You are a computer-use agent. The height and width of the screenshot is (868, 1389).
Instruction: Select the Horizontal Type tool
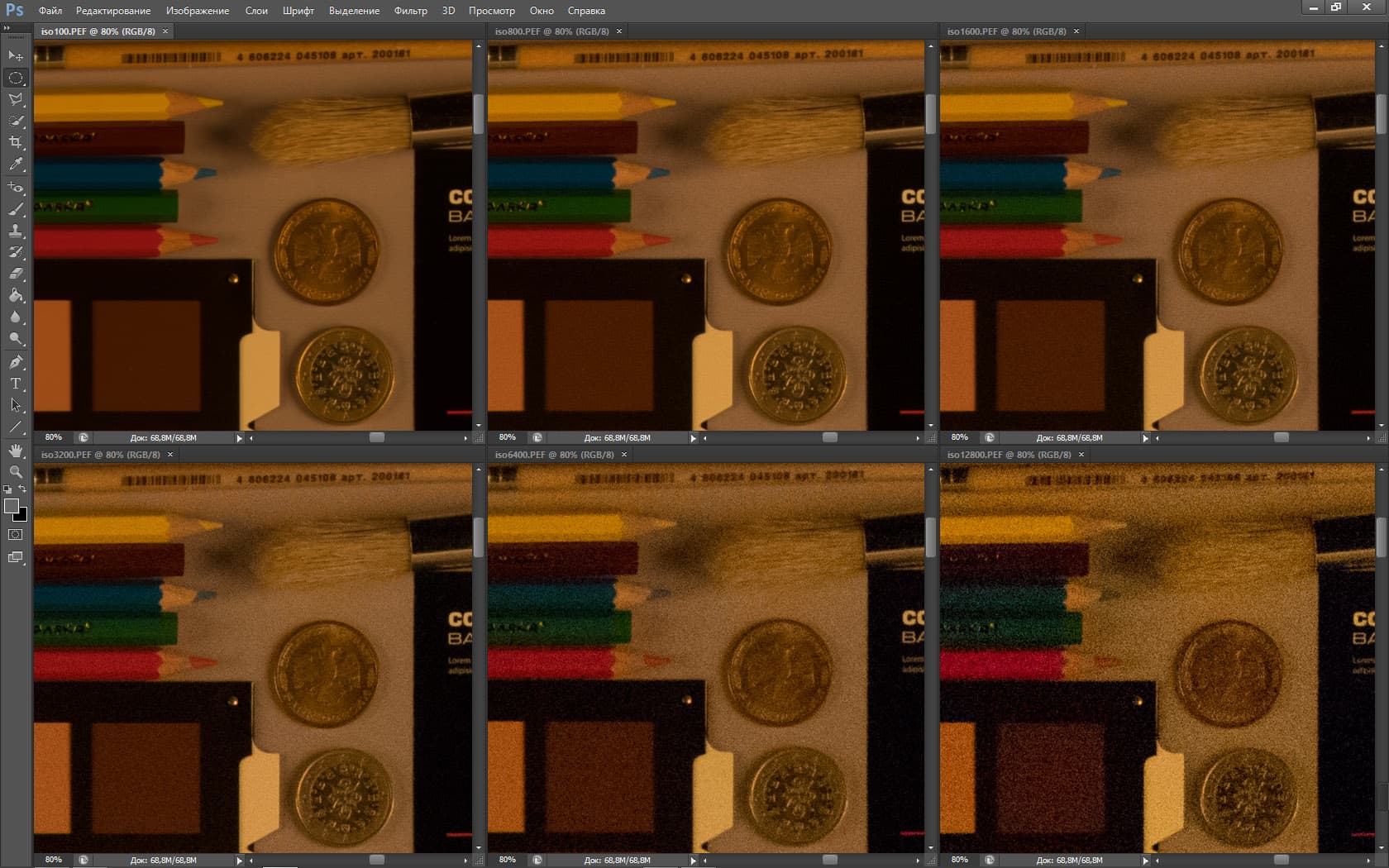click(x=16, y=384)
